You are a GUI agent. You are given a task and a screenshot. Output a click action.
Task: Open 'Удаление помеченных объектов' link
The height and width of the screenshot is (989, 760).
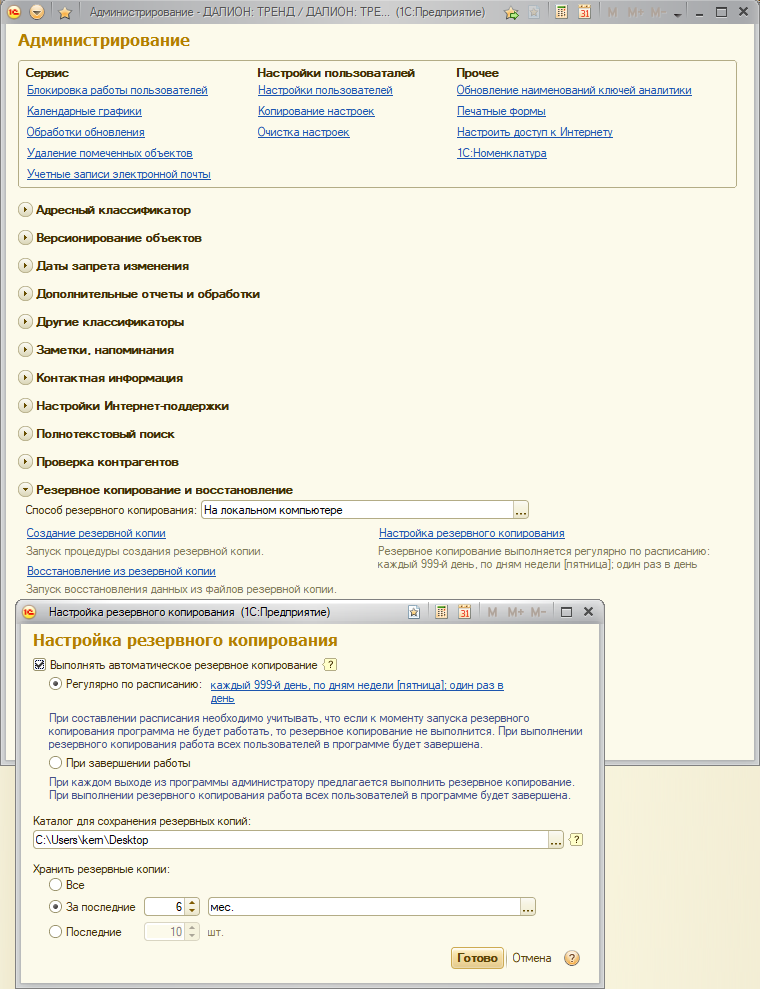(x=110, y=153)
